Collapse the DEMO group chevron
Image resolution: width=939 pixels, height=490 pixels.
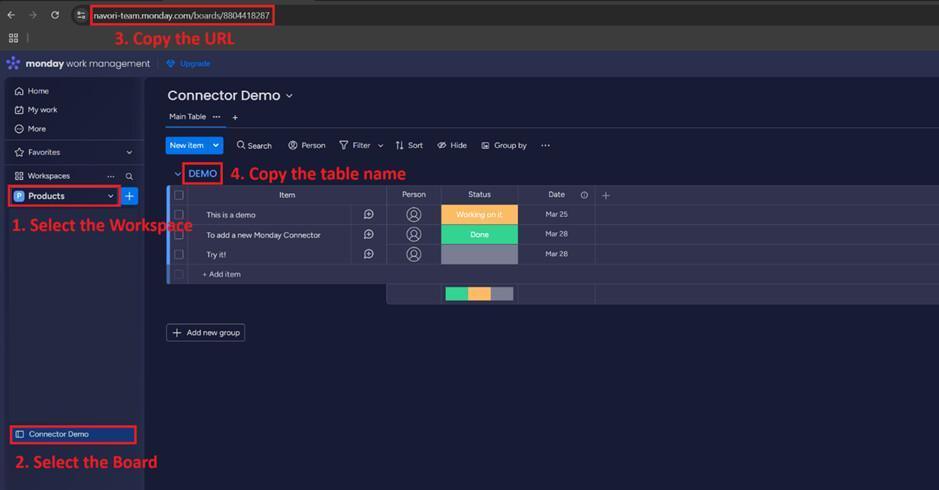point(177,174)
